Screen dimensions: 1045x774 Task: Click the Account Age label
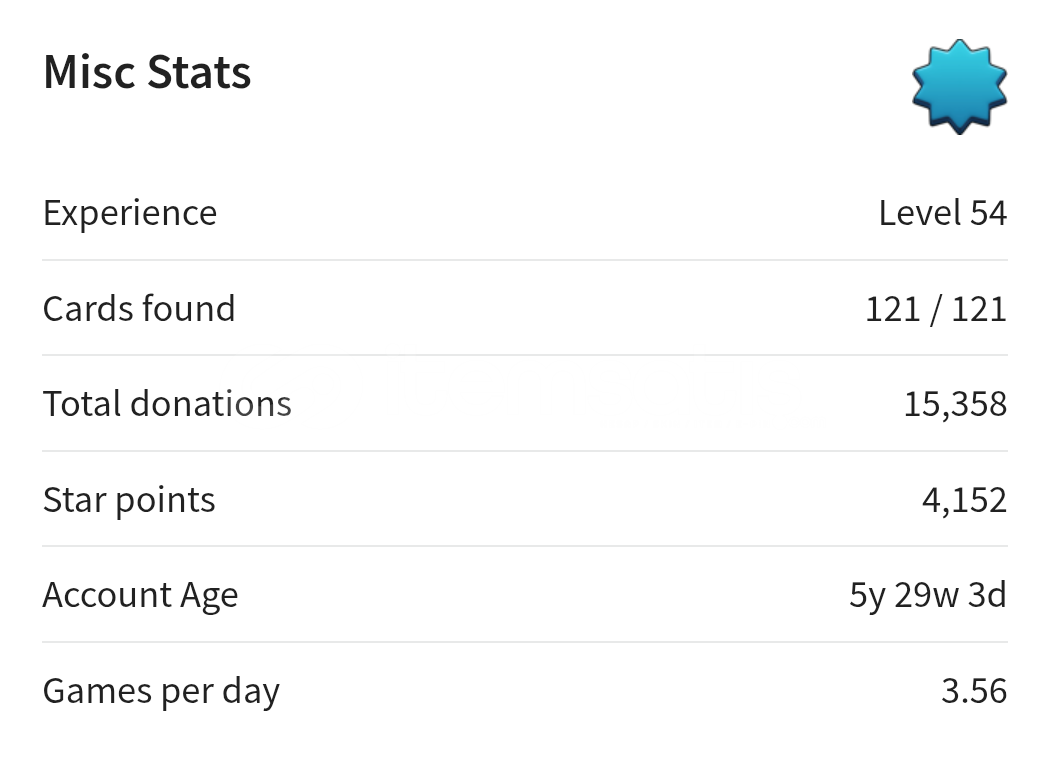pos(140,595)
